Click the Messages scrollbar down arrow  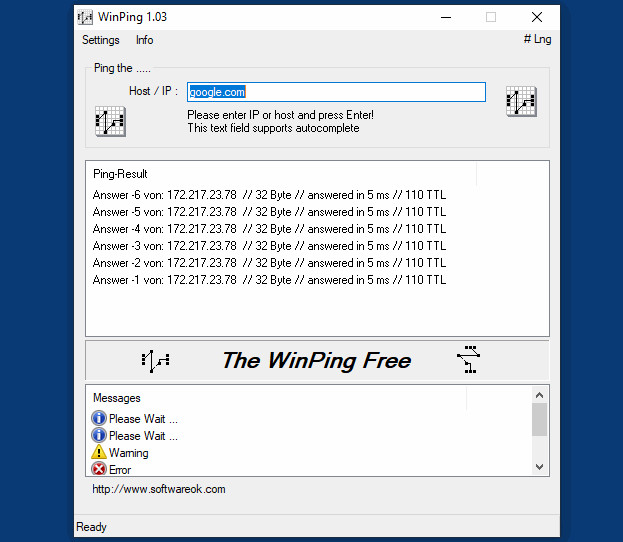539,467
